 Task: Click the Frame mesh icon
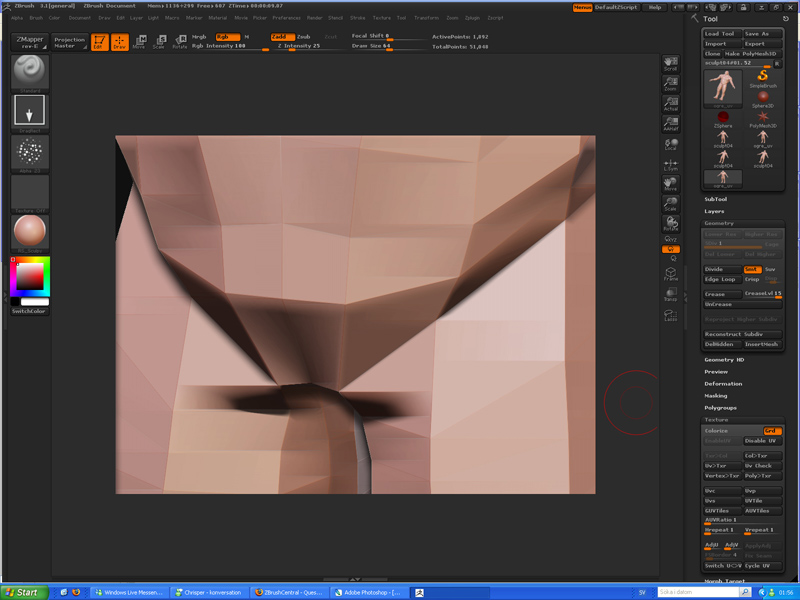(x=671, y=273)
